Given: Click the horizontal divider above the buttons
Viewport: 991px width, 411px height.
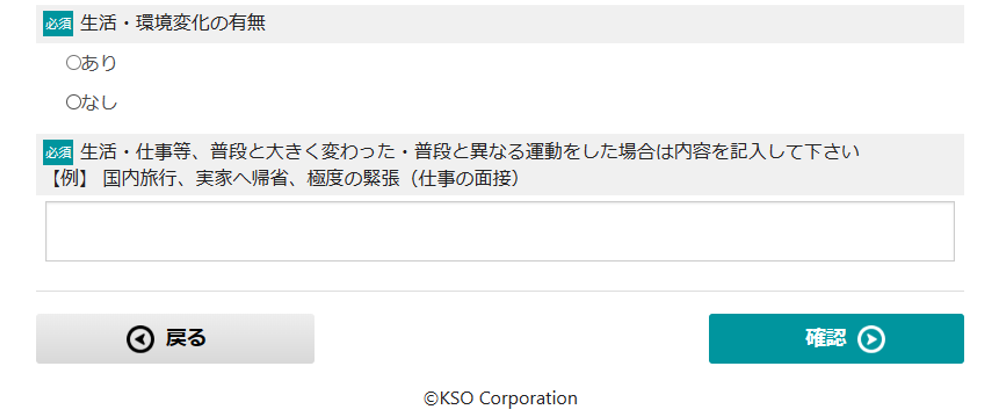Looking at the screenshot, I should 500,291.
